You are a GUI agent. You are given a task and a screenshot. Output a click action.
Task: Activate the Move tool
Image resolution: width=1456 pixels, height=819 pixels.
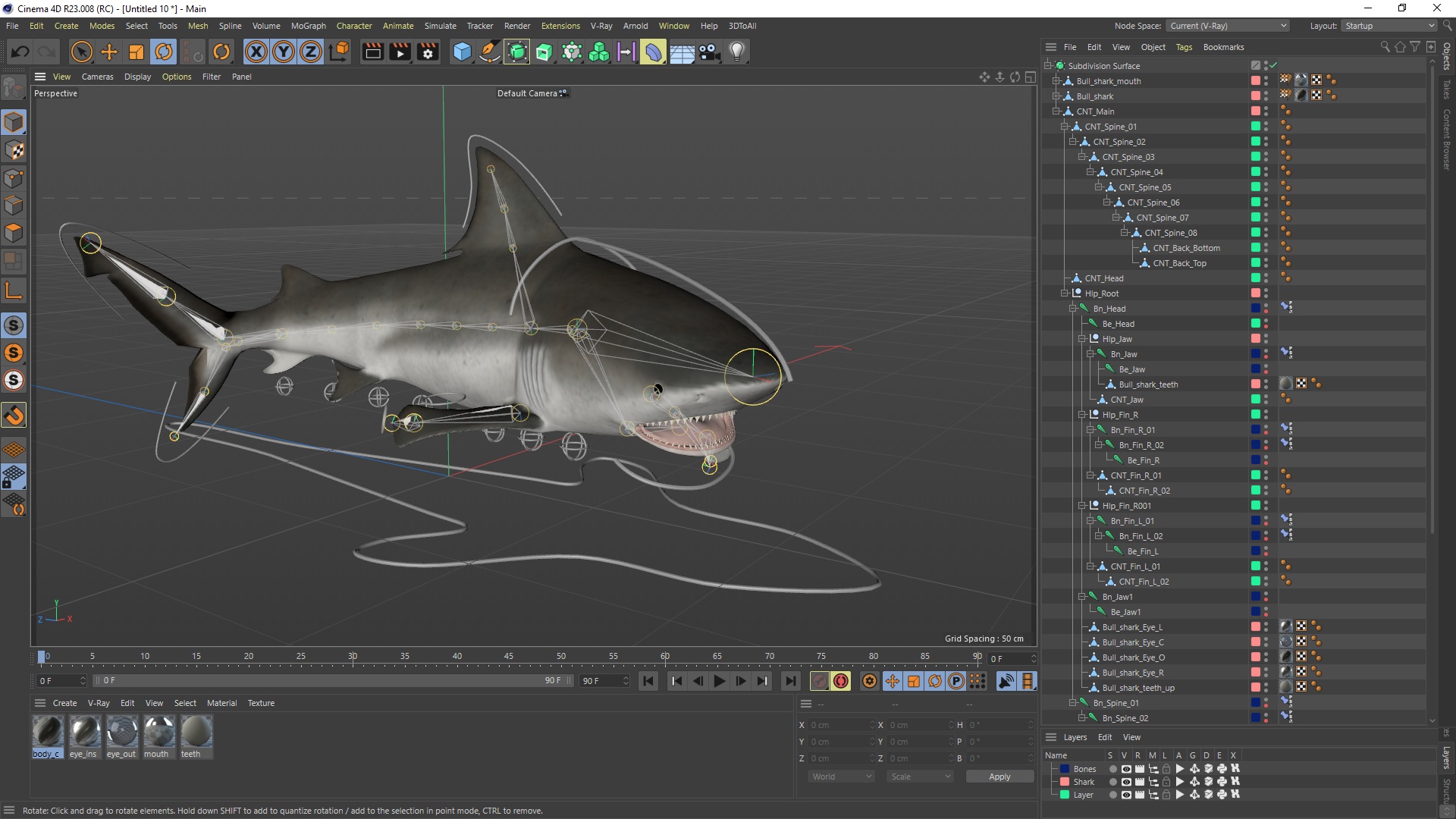pos(109,52)
